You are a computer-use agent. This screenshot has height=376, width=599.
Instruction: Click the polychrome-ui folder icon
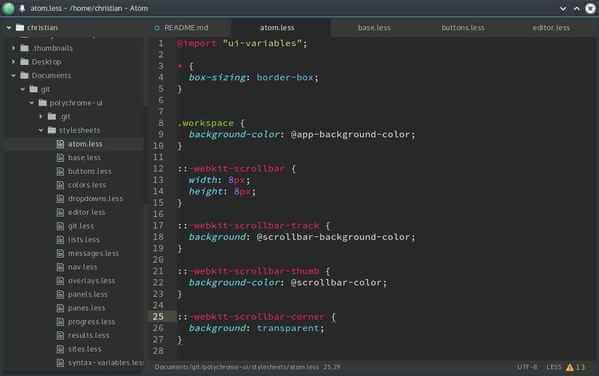[x=43, y=103]
